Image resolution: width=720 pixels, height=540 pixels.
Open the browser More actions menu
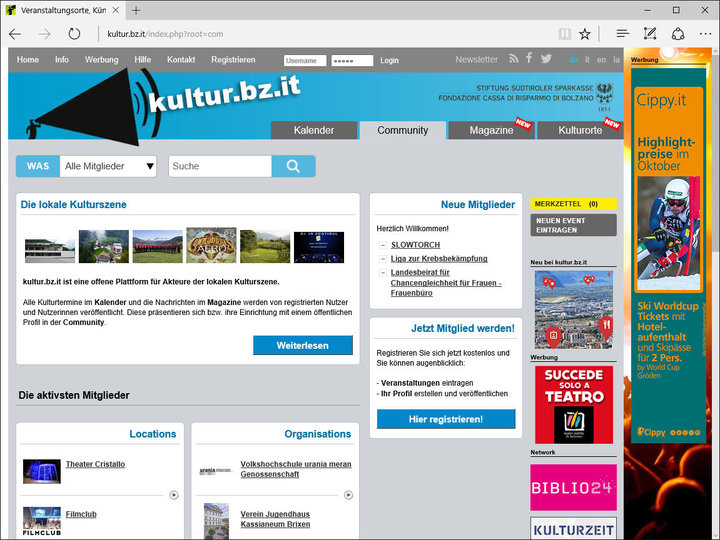[705, 34]
